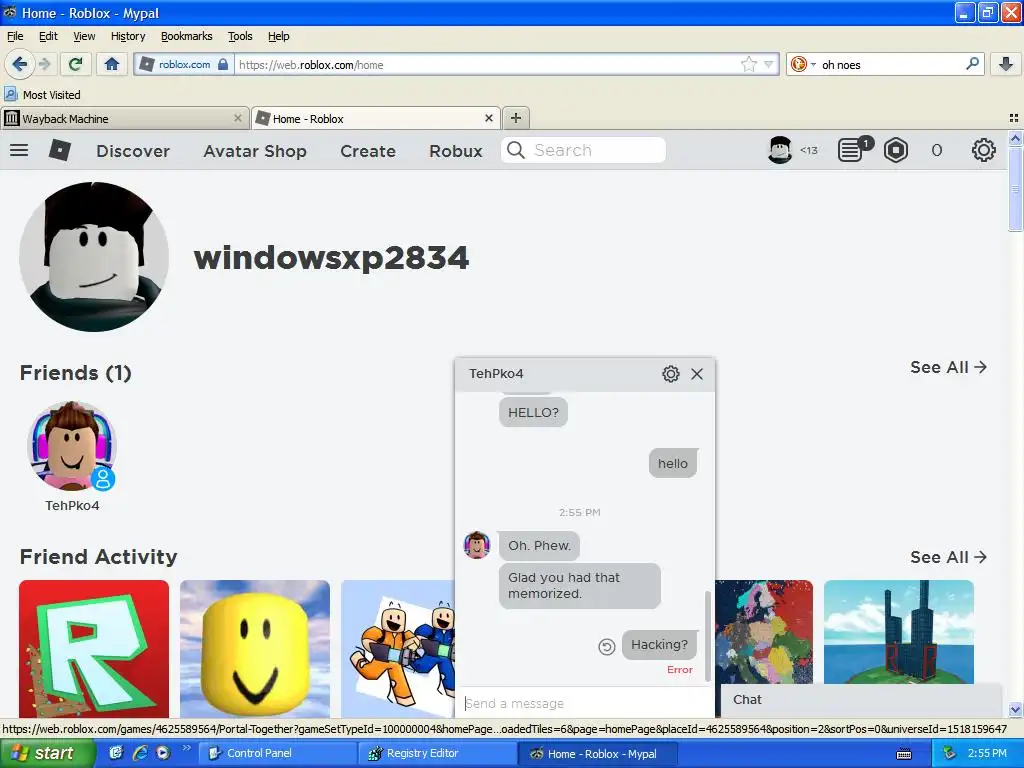Open the Robux page link
Viewport: 1024px width, 768px height.
point(456,151)
